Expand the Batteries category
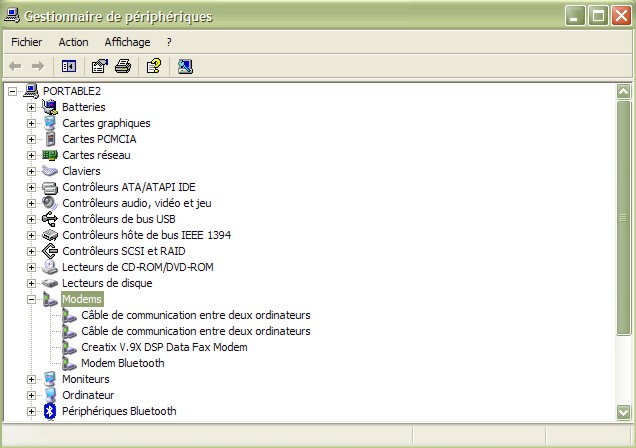This screenshot has height=448, width=636. click(31, 107)
